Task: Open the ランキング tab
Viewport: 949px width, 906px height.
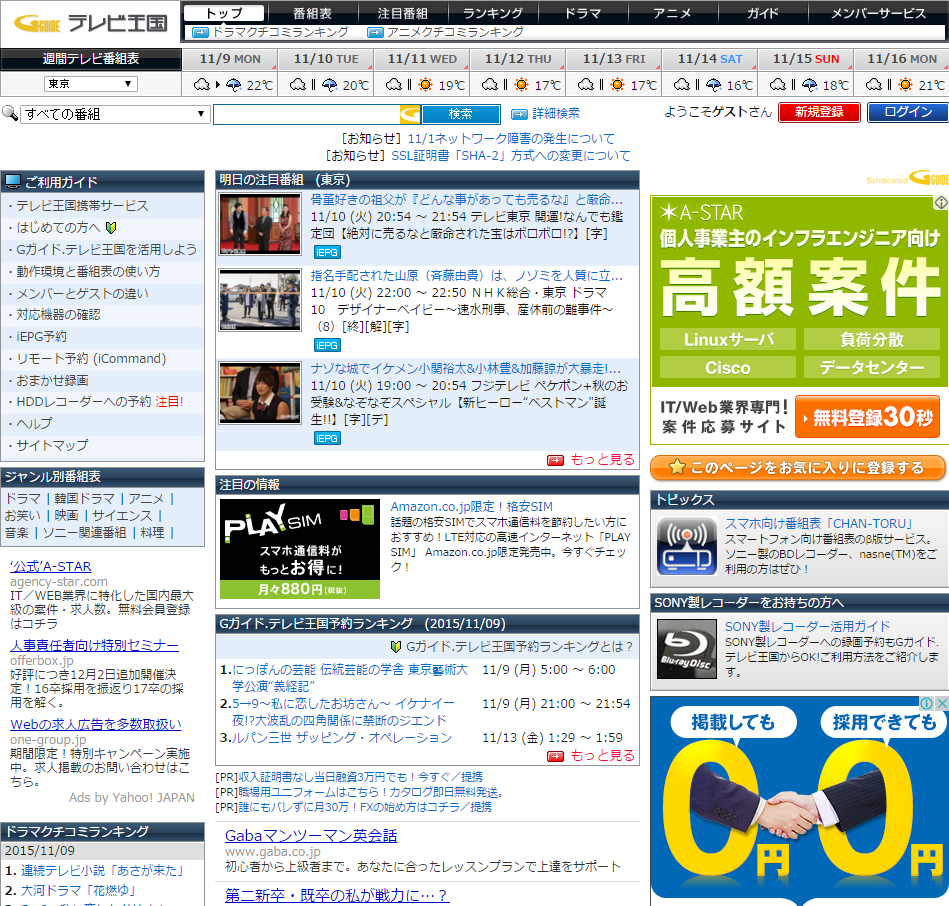Action: click(493, 13)
